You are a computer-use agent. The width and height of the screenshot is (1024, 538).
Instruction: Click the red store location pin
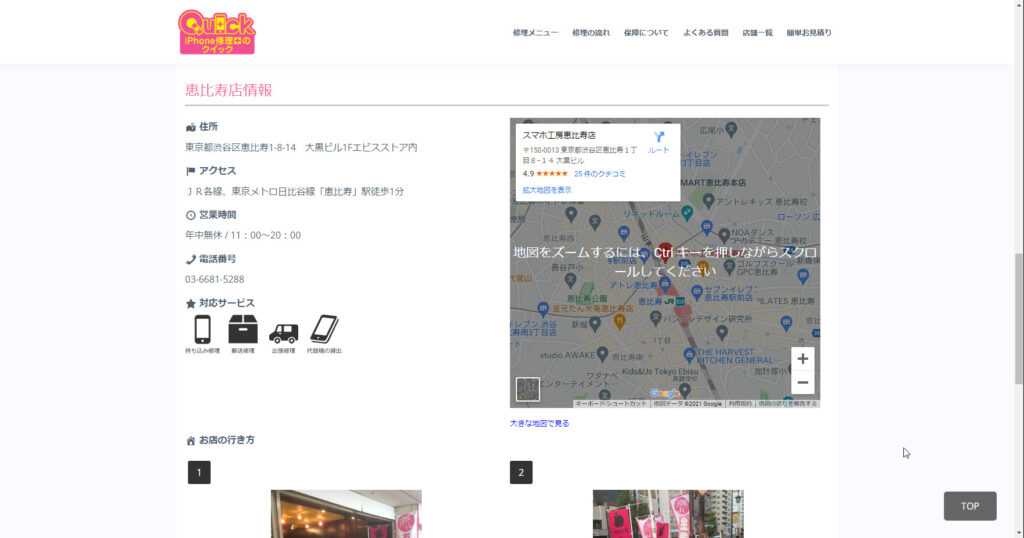coord(665,252)
